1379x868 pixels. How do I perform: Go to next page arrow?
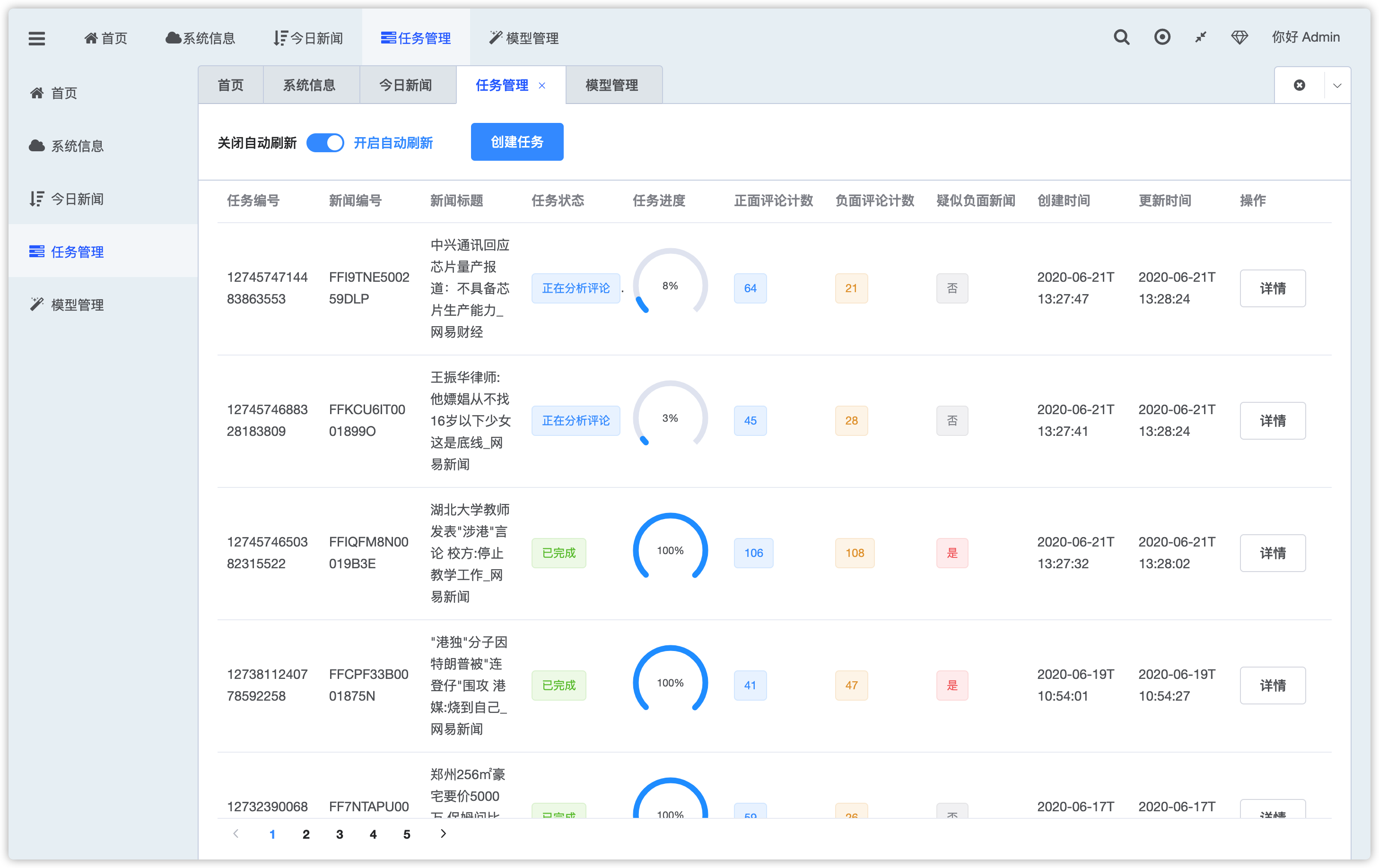tap(443, 833)
